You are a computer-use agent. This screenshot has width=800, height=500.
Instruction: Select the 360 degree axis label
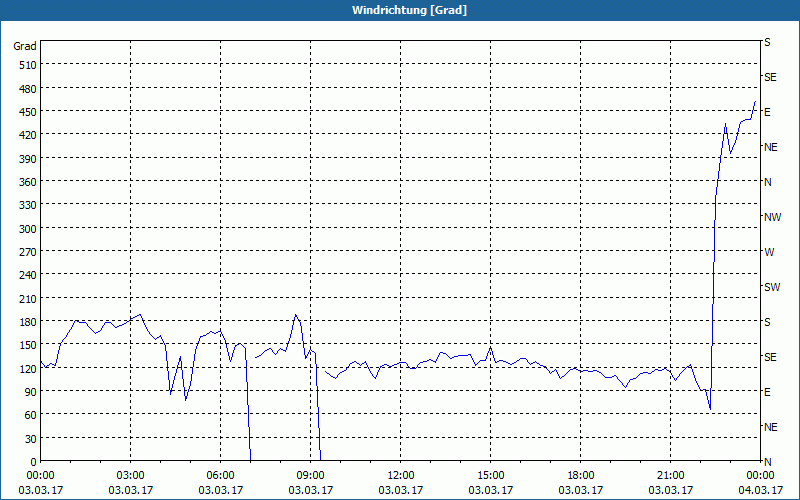[28, 182]
